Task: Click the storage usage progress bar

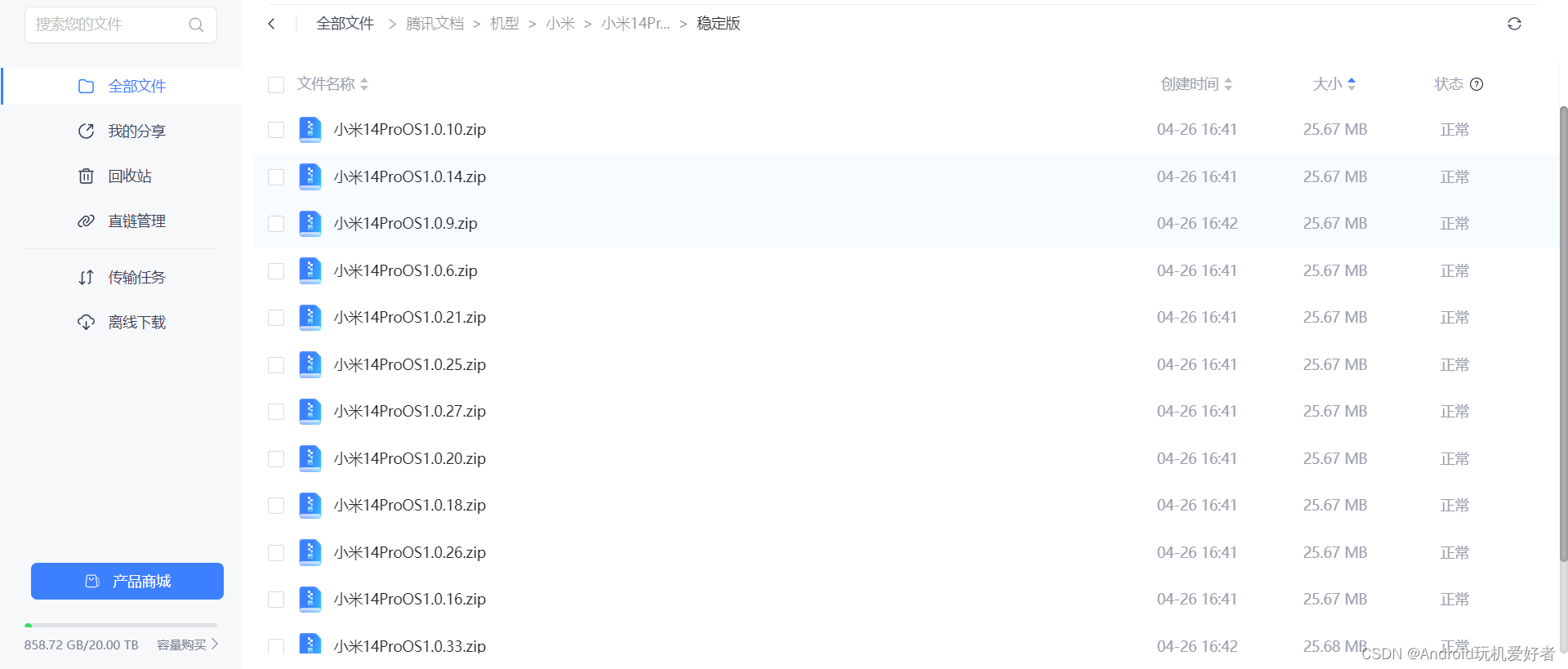Action: (x=121, y=626)
